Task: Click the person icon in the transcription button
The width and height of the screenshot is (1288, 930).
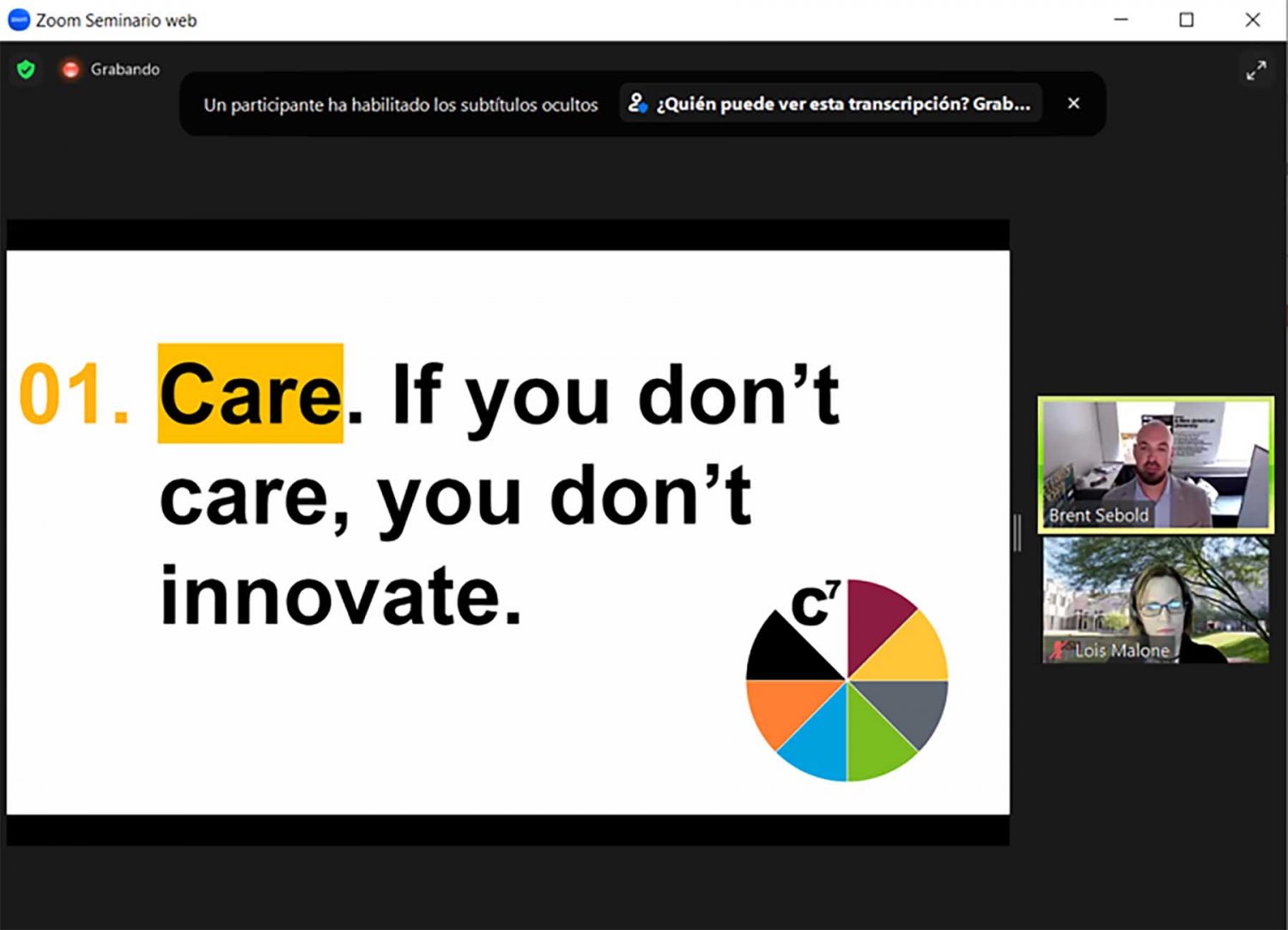Action: pos(637,104)
